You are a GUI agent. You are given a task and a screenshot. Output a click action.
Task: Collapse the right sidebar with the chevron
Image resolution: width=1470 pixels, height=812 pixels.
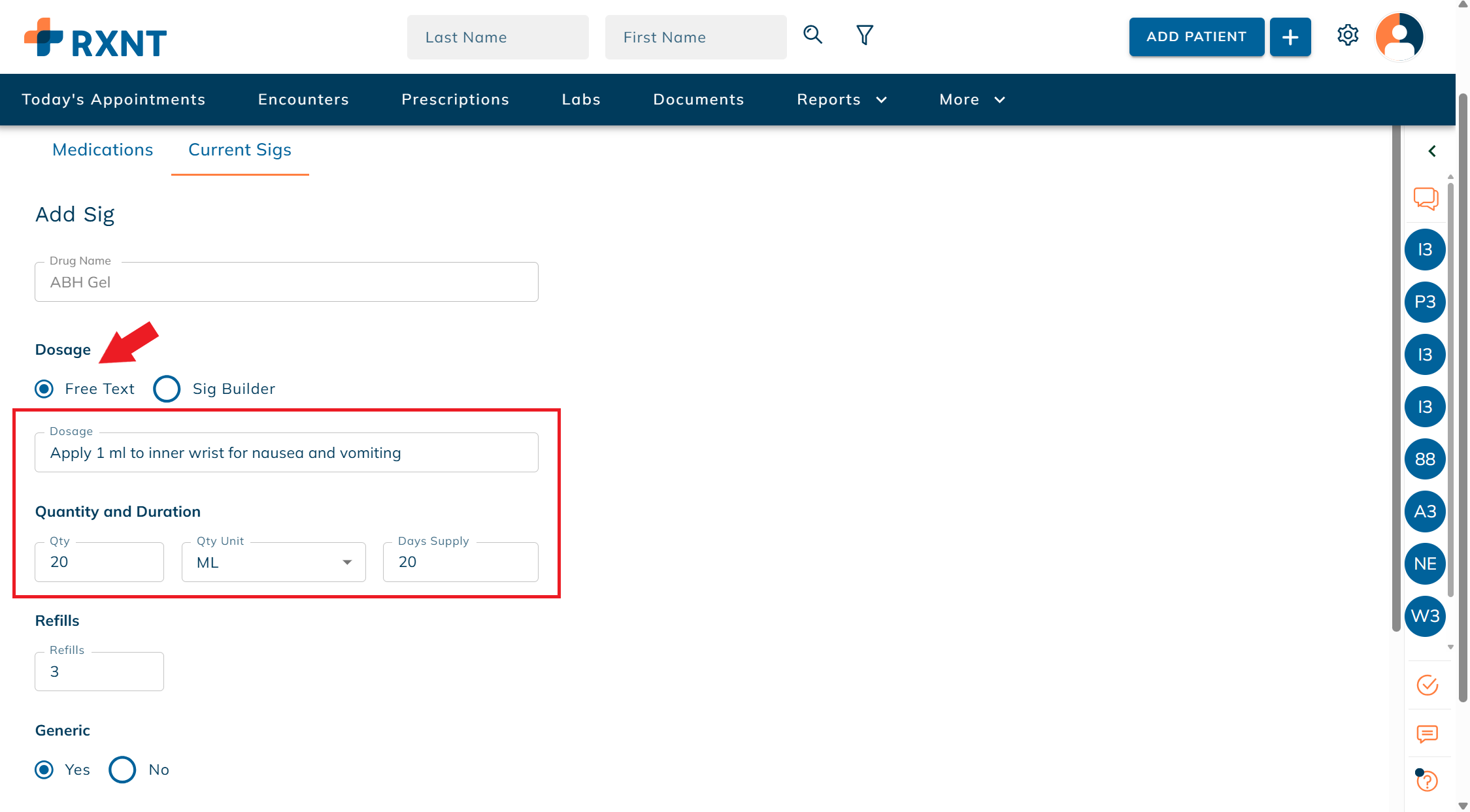(1431, 151)
